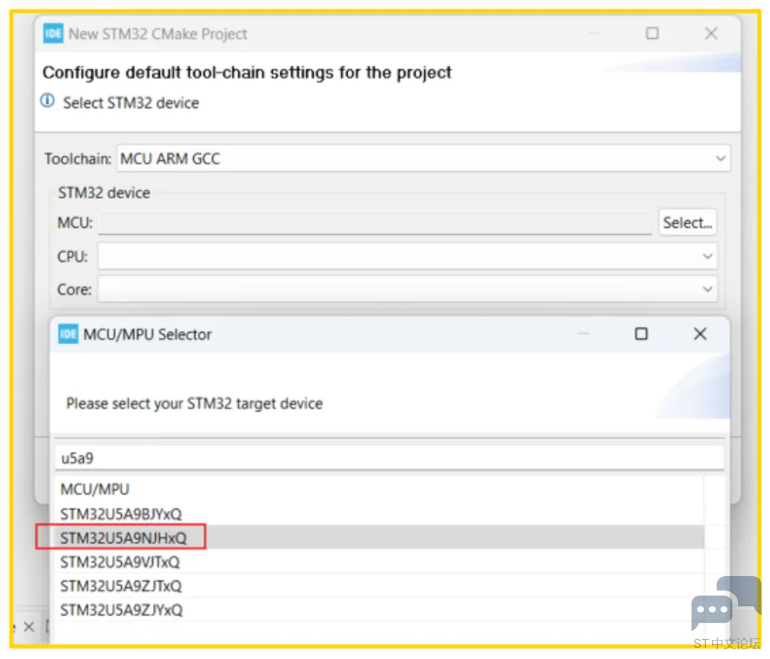
Task: Select STM32U5A9NJHxQ from the device list
Action: [380, 537]
